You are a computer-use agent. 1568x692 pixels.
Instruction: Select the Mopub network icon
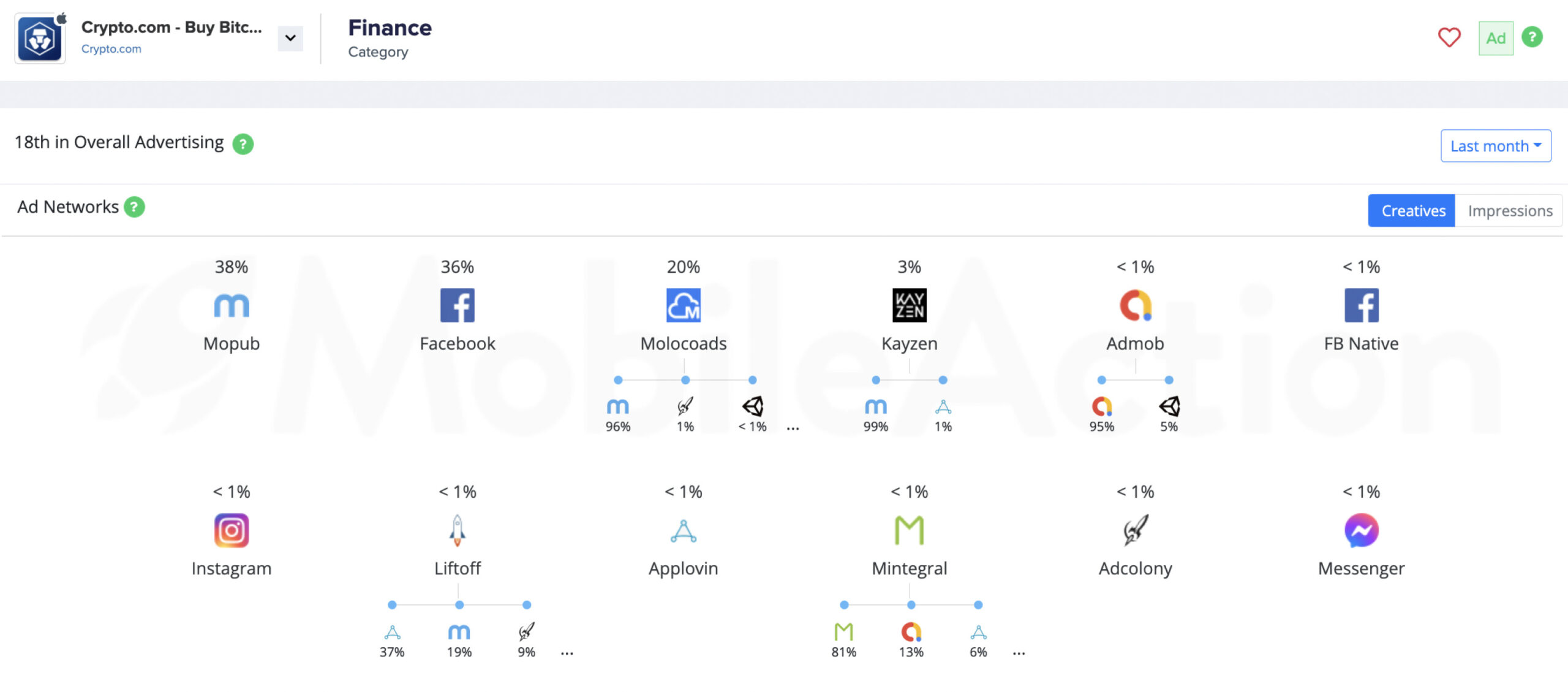[x=232, y=305]
